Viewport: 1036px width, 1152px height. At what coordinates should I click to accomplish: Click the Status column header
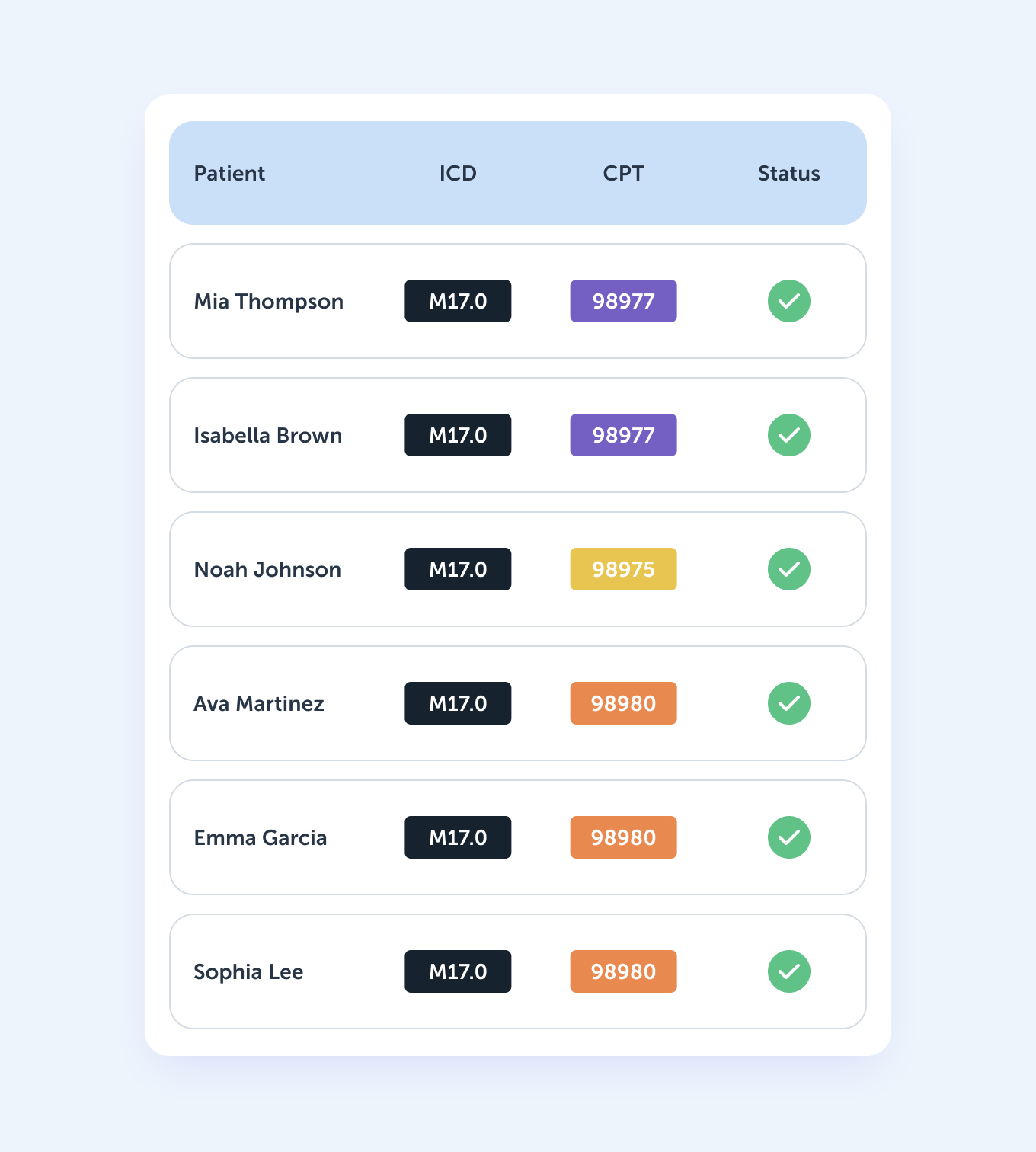click(788, 174)
